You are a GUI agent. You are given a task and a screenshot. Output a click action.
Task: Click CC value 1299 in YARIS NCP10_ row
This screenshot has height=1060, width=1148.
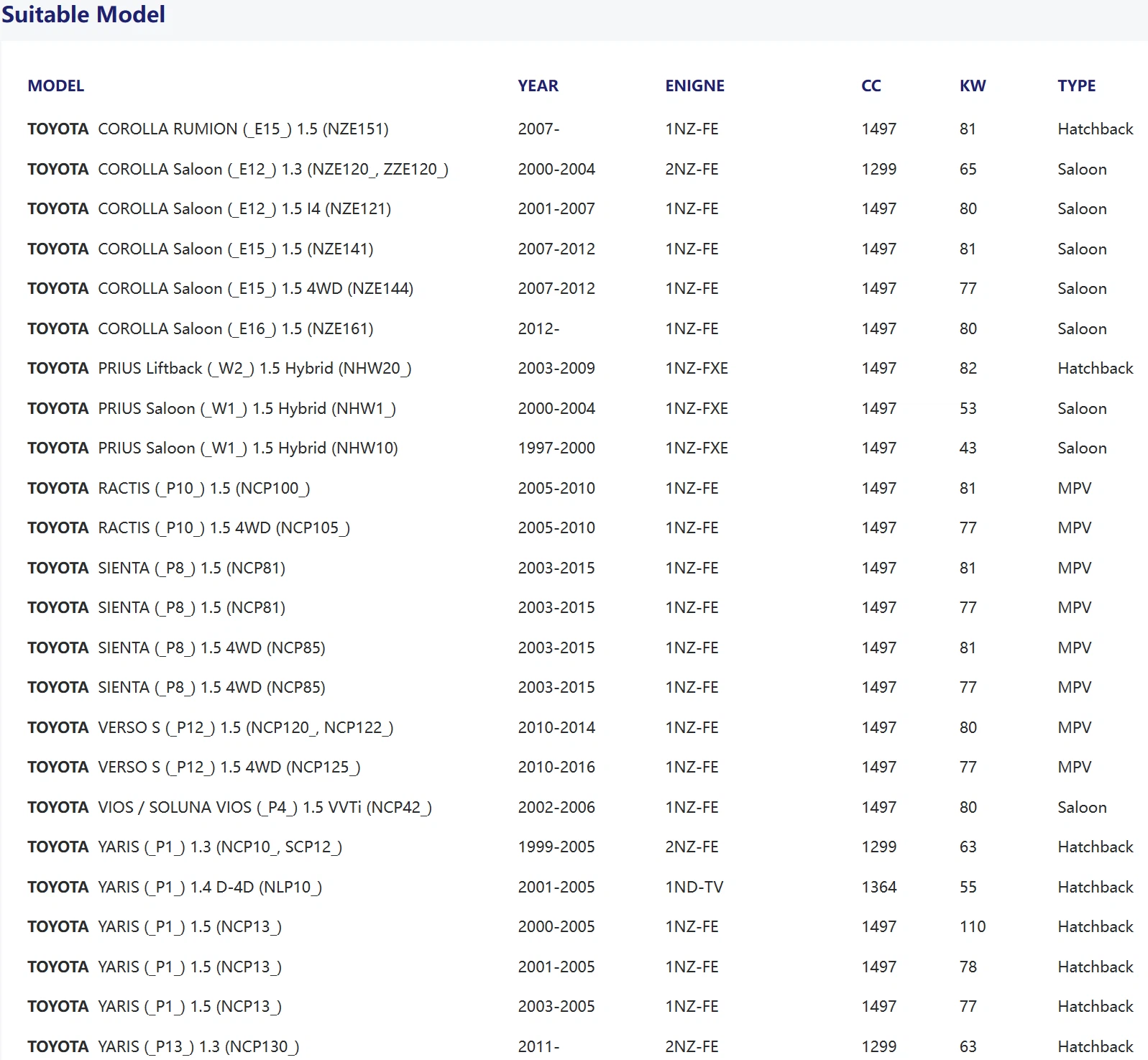coord(879,847)
